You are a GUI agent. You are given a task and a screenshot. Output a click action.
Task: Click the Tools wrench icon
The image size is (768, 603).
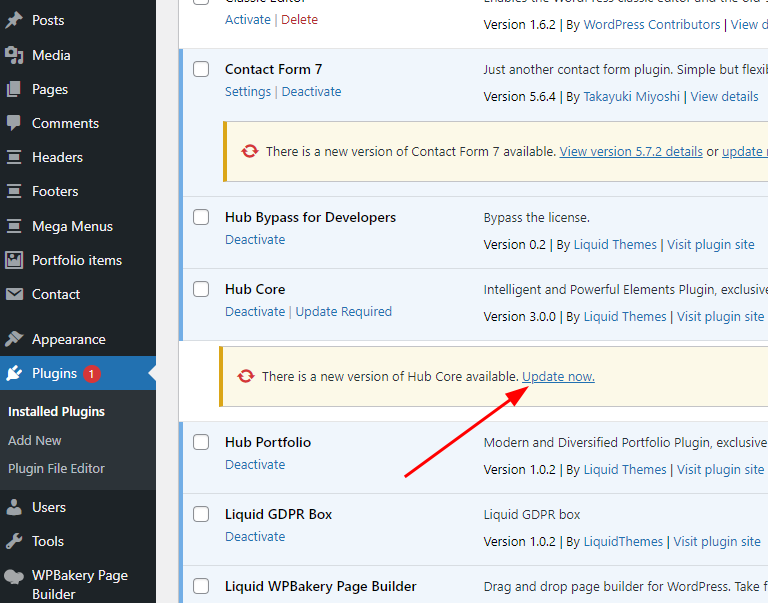[x=14, y=541]
